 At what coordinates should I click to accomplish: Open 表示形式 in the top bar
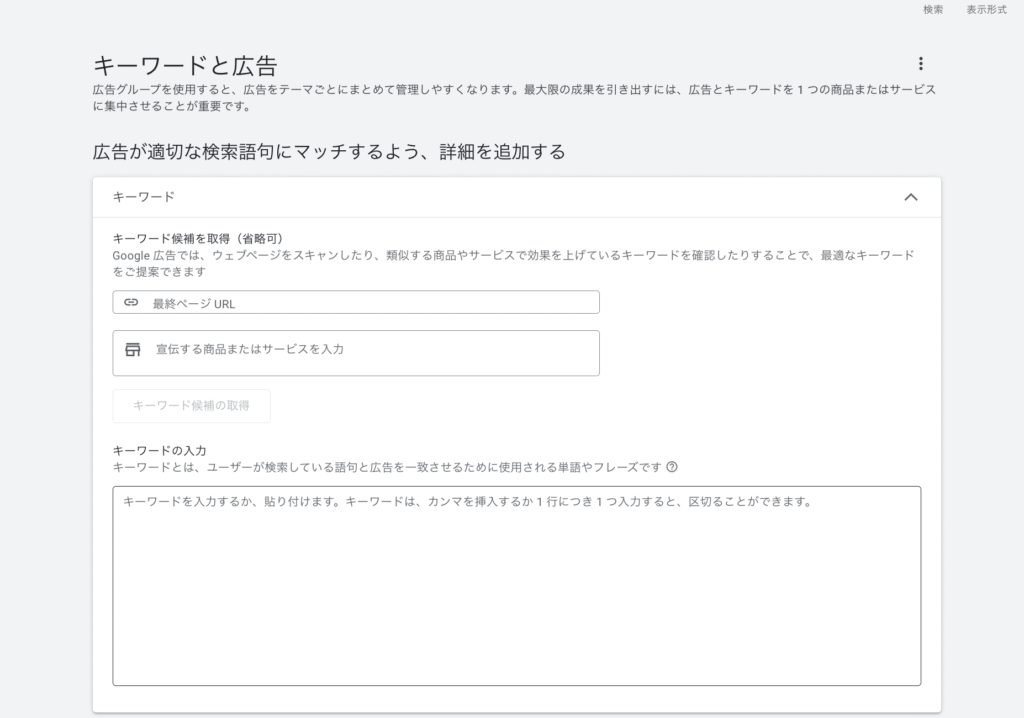pos(986,10)
